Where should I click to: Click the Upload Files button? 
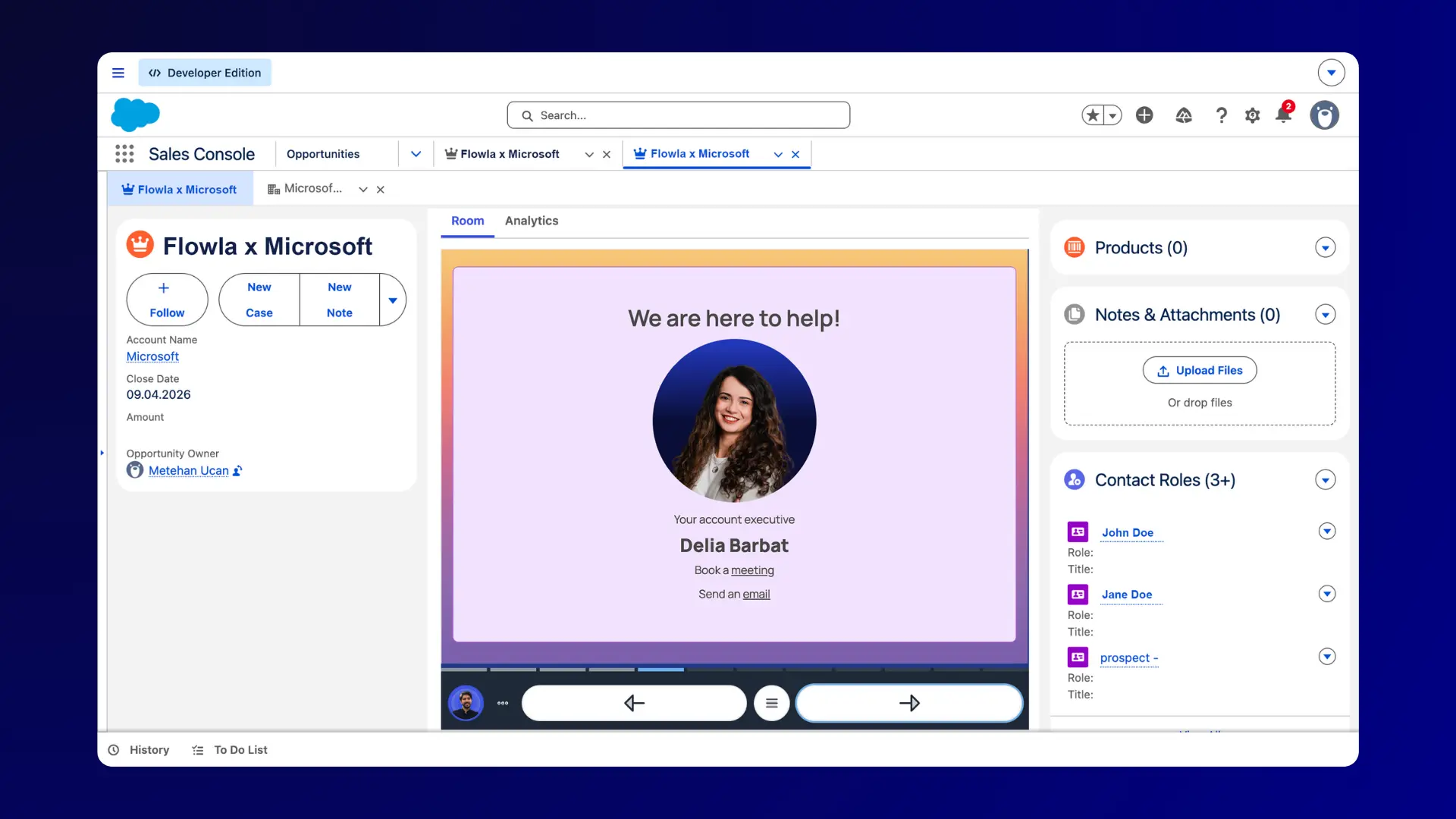coord(1199,370)
